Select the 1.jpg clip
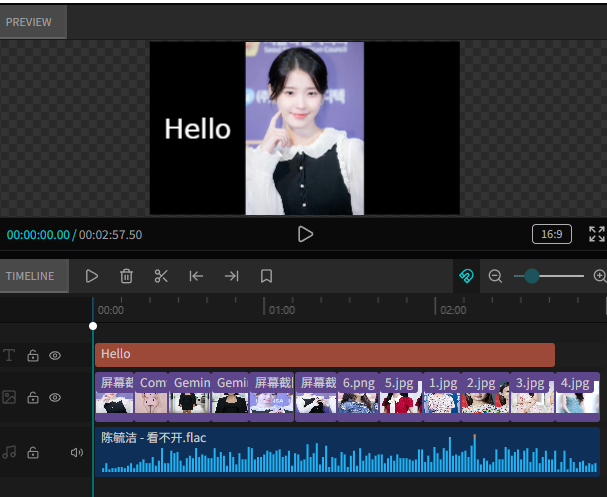 click(442, 397)
